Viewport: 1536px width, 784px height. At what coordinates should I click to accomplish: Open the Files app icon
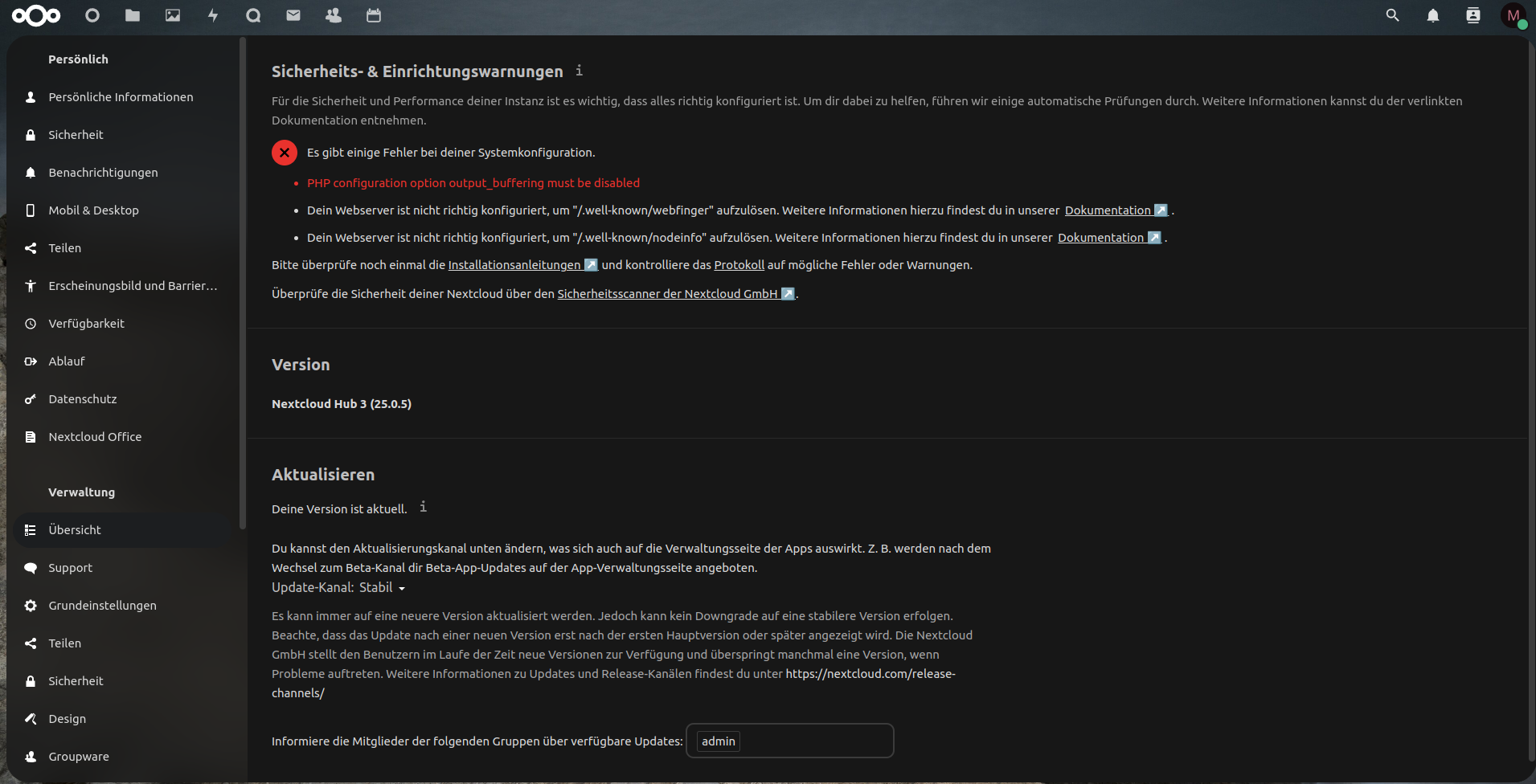pyautogui.click(x=133, y=15)
